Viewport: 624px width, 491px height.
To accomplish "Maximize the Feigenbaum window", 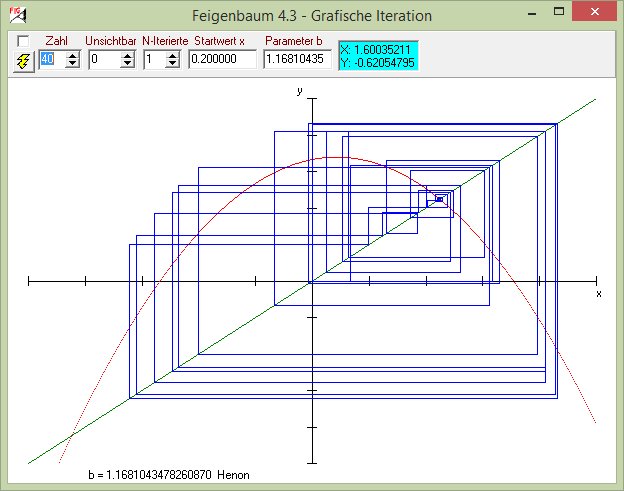I will click(x=559, y=12).
